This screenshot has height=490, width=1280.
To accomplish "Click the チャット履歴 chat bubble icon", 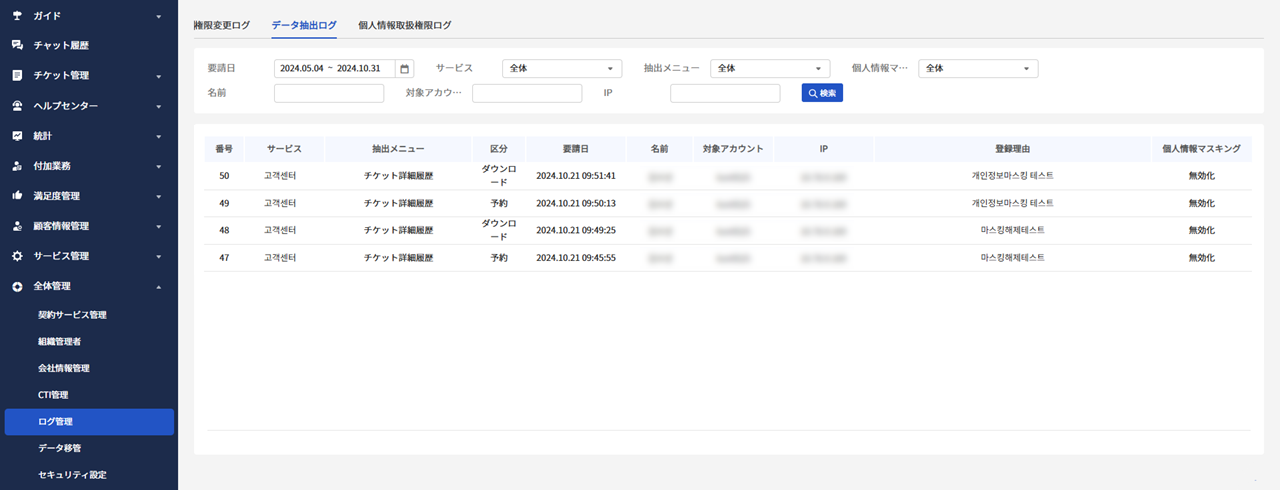I will click(x=17, y=46).
